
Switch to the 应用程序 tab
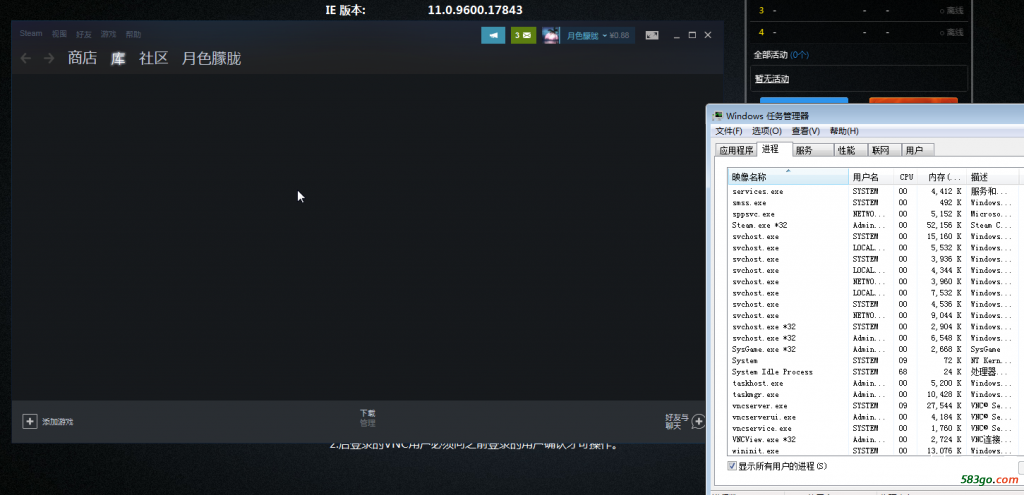pyautogui.click(x=736, y=150)
